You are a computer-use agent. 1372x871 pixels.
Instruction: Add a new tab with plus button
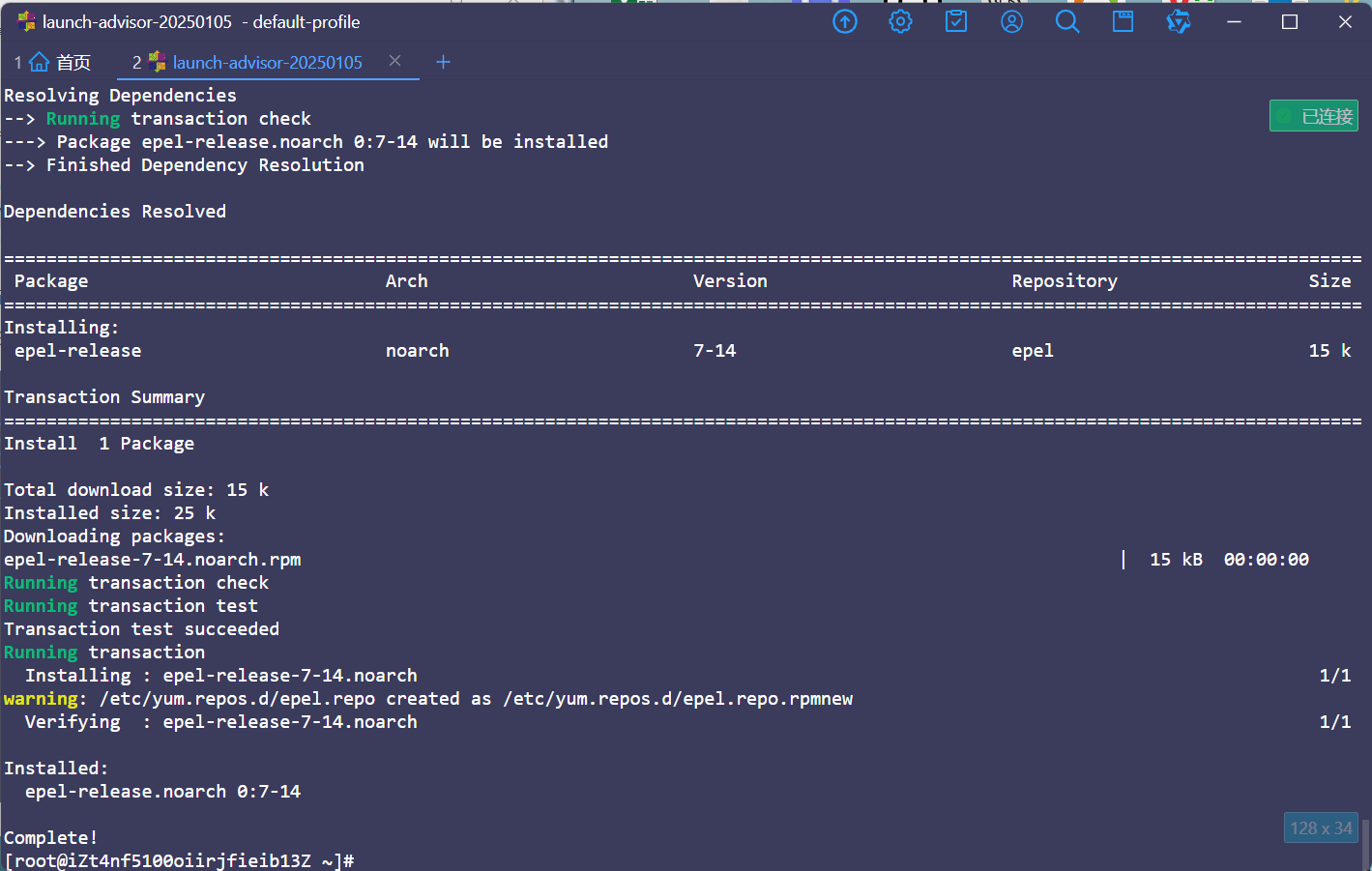click(443, 62)
